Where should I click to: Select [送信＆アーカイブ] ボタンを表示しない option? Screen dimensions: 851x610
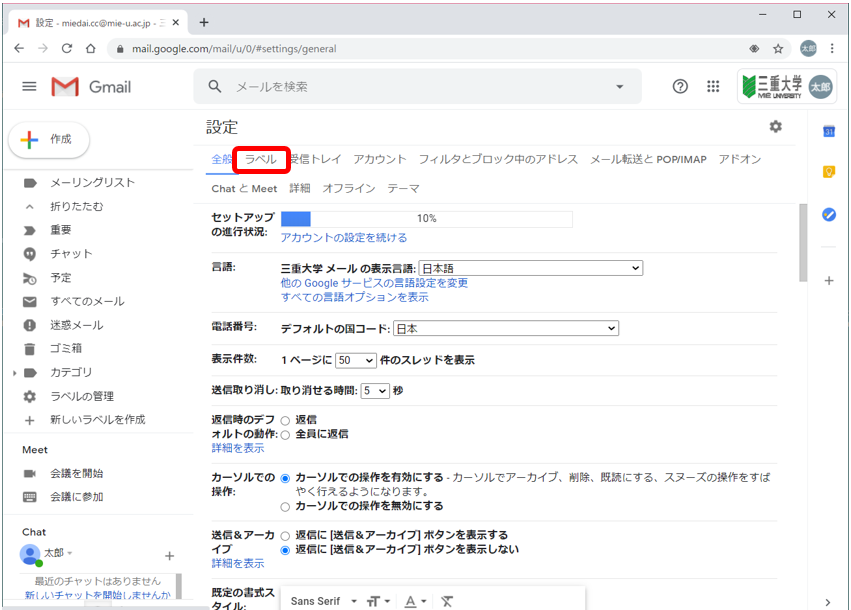tap(285, 550)
